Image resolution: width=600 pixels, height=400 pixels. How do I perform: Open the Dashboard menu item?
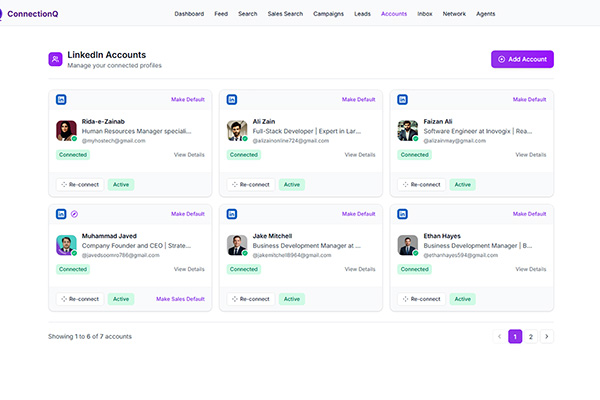click(x=189, y=14)
